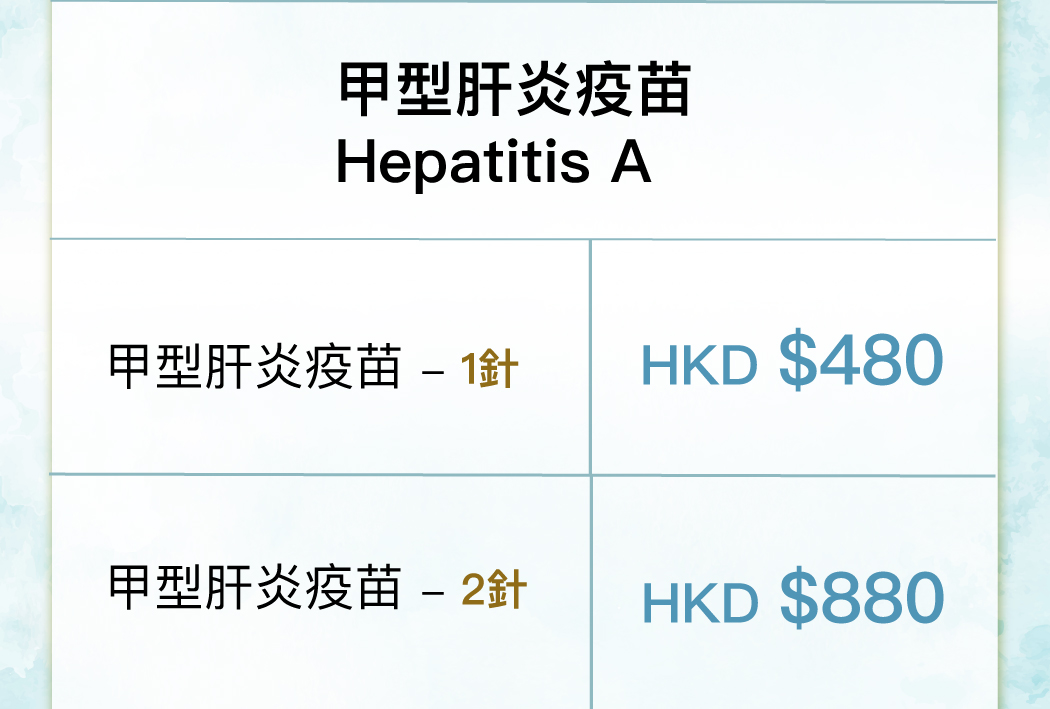
Task: Click the gold 2針 dose text
Action: pyautogui.click(x=494, y=589)
